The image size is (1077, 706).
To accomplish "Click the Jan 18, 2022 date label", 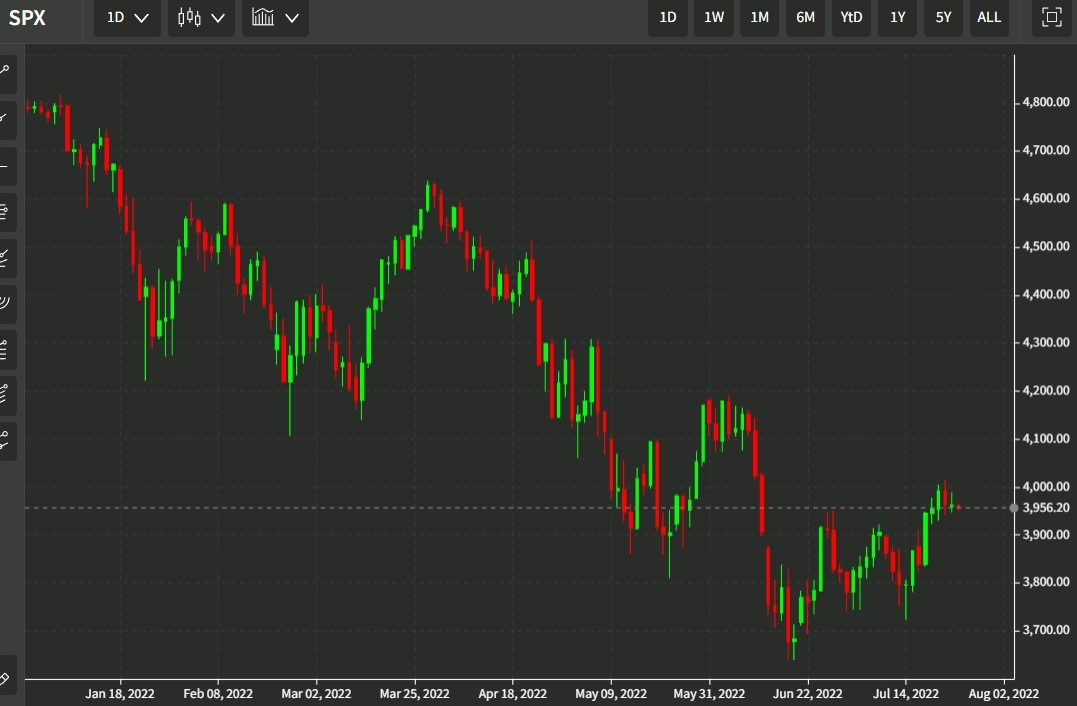I will [x=120, y=694].
